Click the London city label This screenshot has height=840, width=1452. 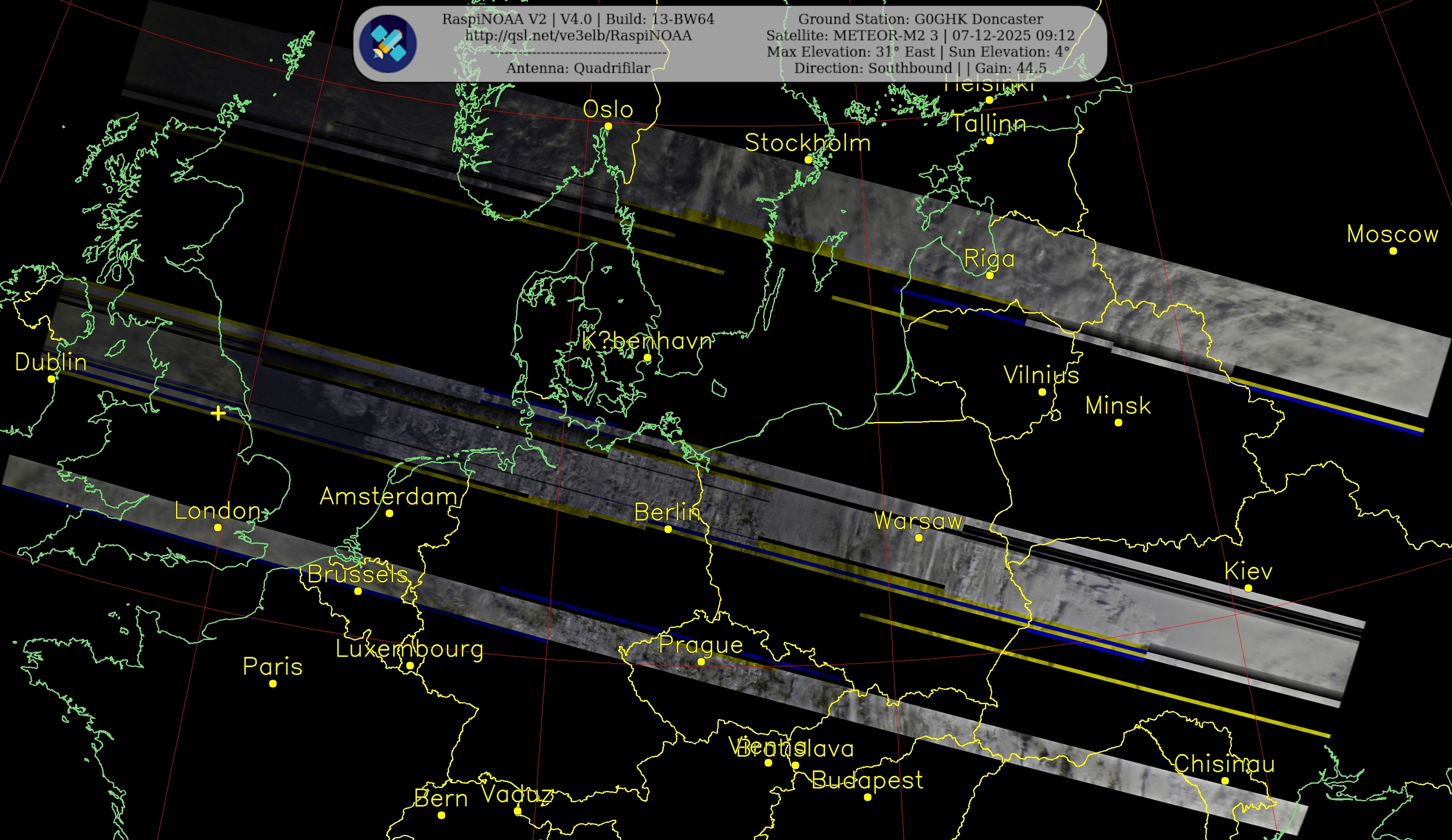(x=218, y=511)
